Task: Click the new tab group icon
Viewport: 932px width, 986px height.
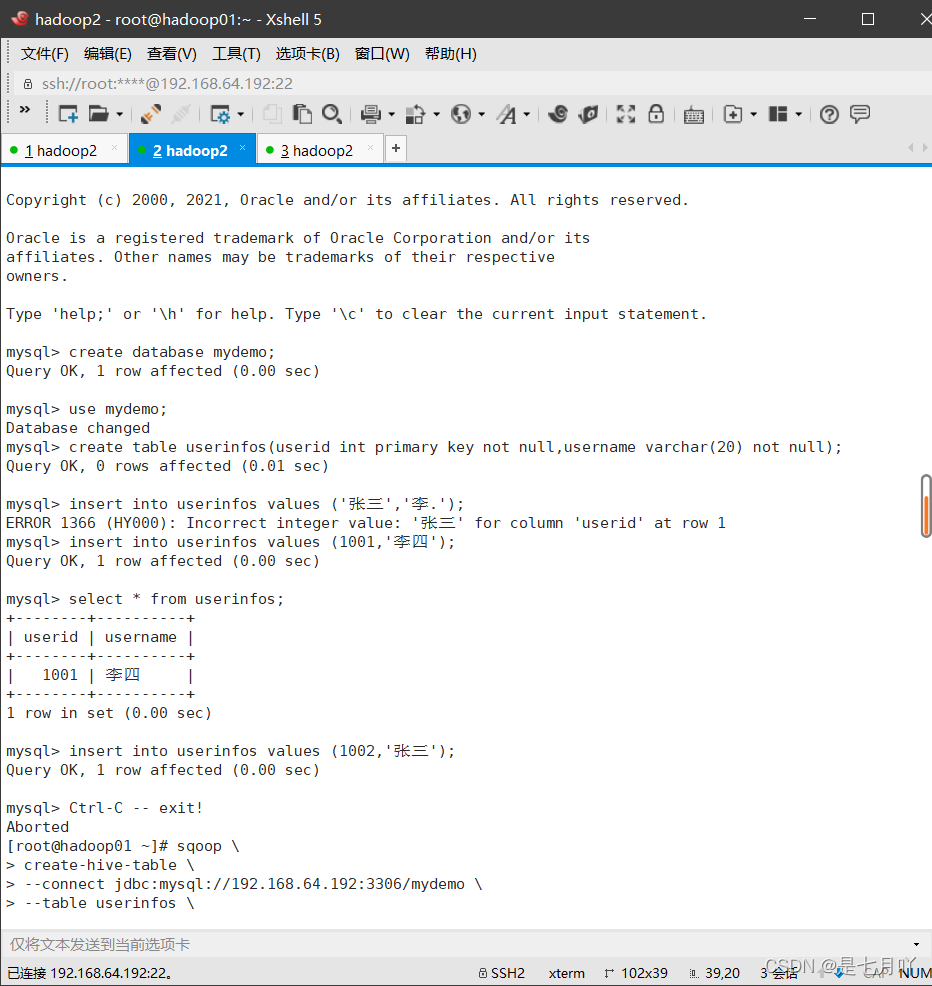Action: (x=733, y=114)
